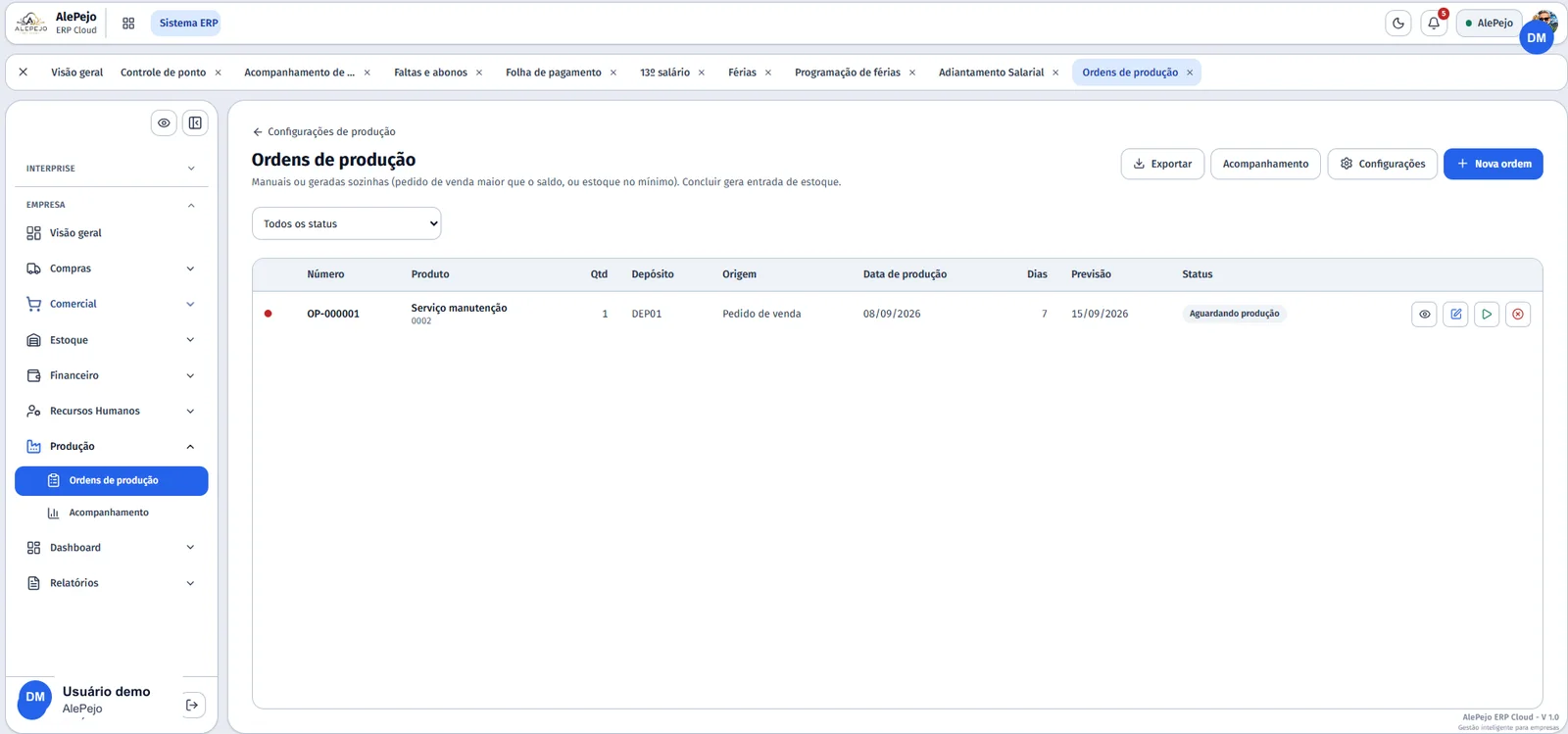The width and height of the screenshot is (1568, 734).
Task: Collapse the EMPRESA section
Action: click(112, 205)
